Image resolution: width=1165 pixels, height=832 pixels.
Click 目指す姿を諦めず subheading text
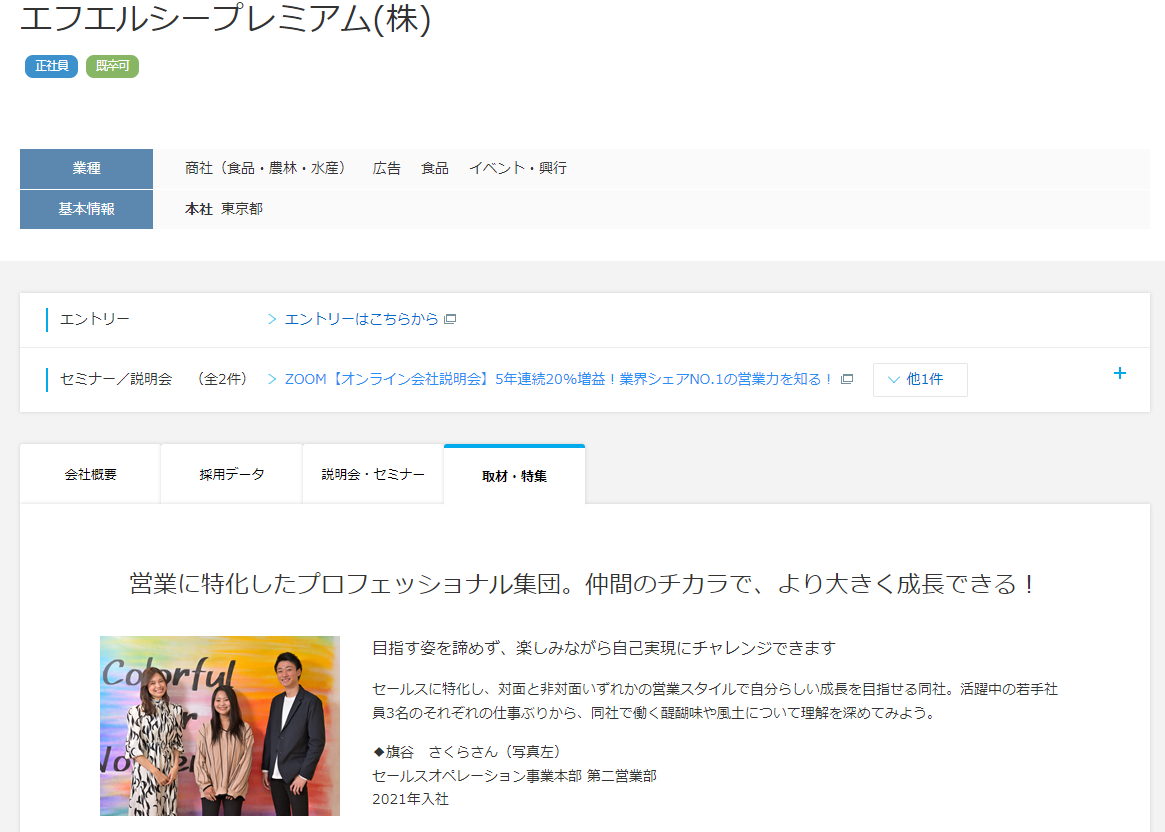[604, 648]
